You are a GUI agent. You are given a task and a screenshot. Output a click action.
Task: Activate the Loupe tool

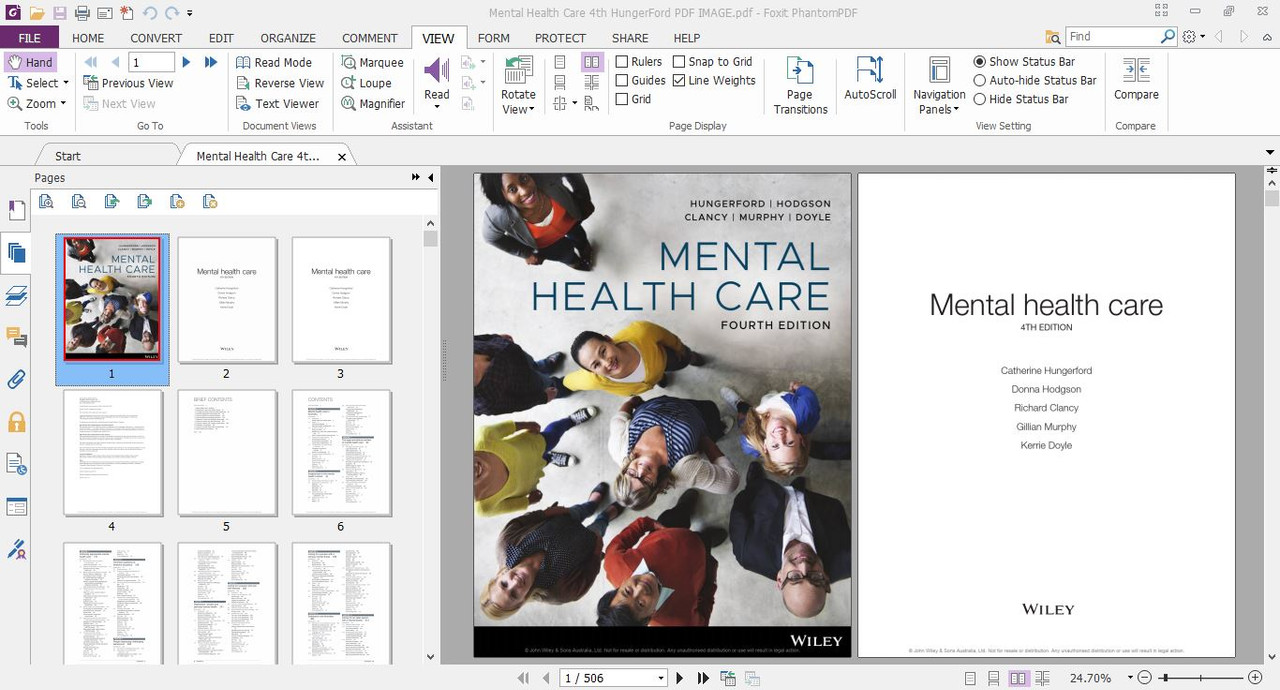pyautogui.click(x=366, y=83)
